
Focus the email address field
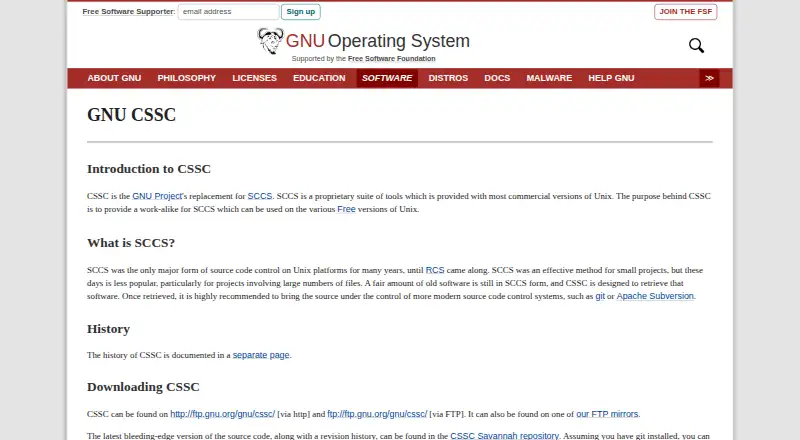229,12
